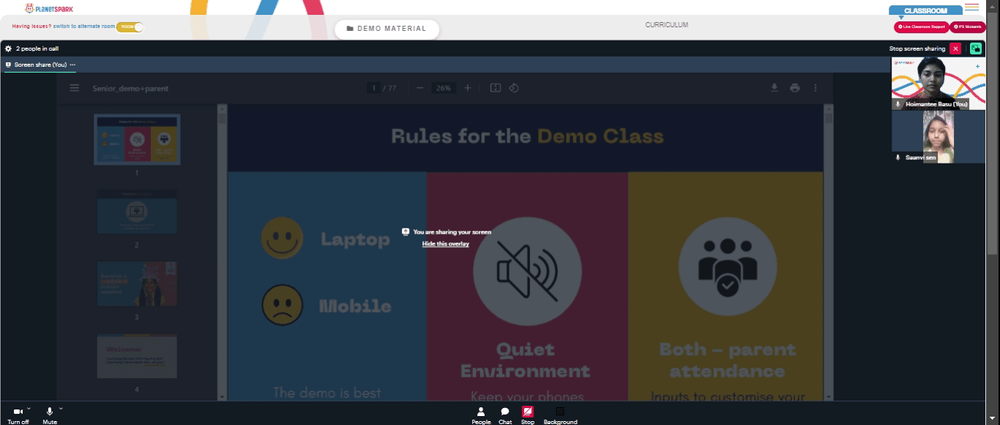Toggle the alternate room switch
Viewport: 1000px width, 425px height.
(129, 27)
